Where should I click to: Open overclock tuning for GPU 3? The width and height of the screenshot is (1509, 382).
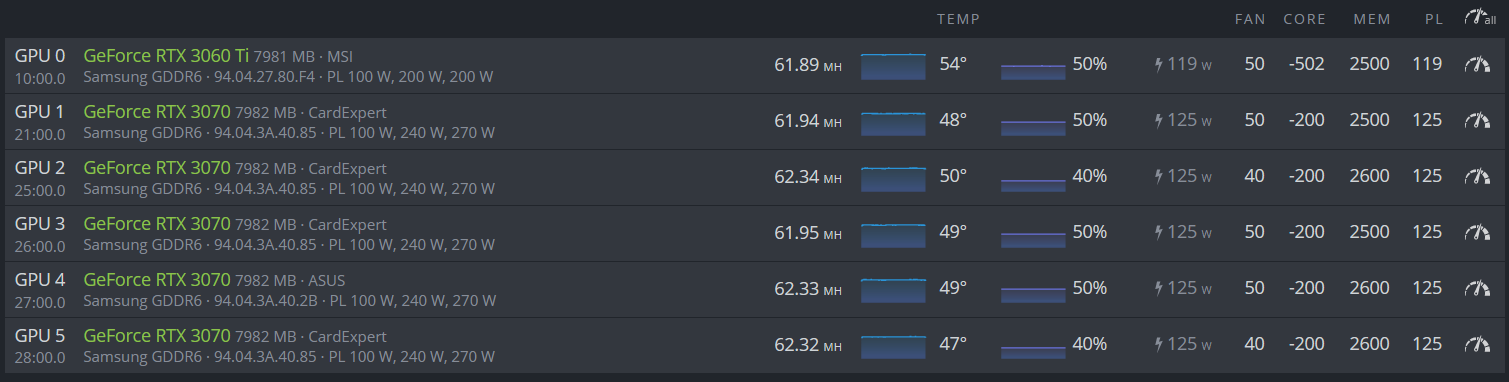(1476, 233)
